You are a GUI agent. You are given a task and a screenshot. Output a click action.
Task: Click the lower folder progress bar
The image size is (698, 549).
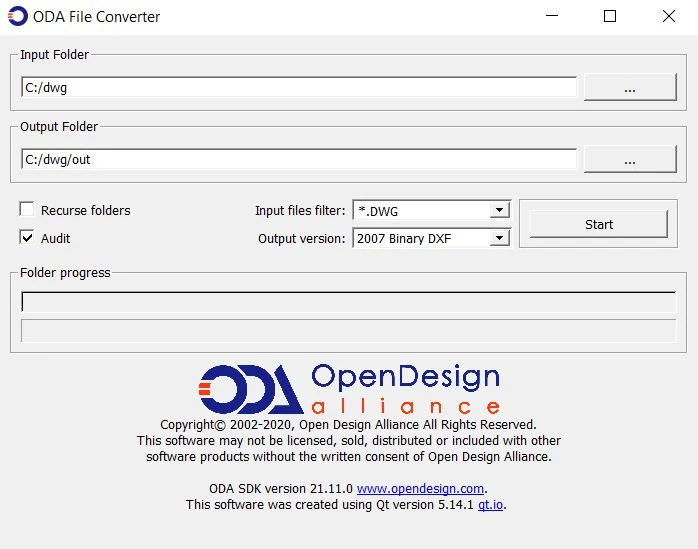point(349,330)
